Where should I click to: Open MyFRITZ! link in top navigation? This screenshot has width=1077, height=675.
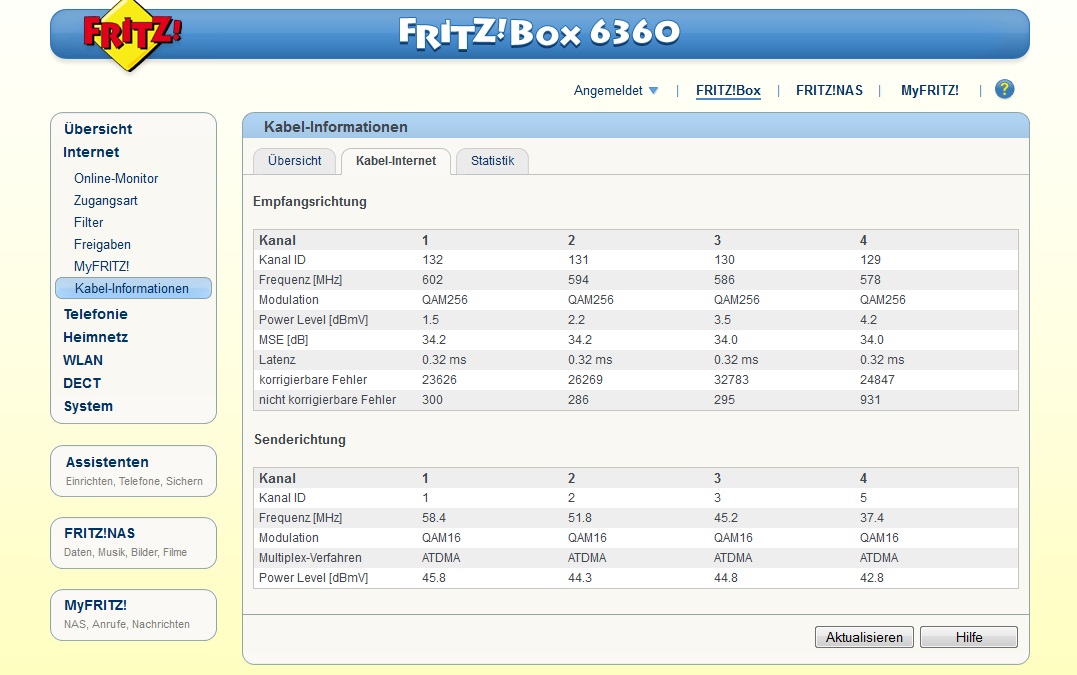click(929, 91)
